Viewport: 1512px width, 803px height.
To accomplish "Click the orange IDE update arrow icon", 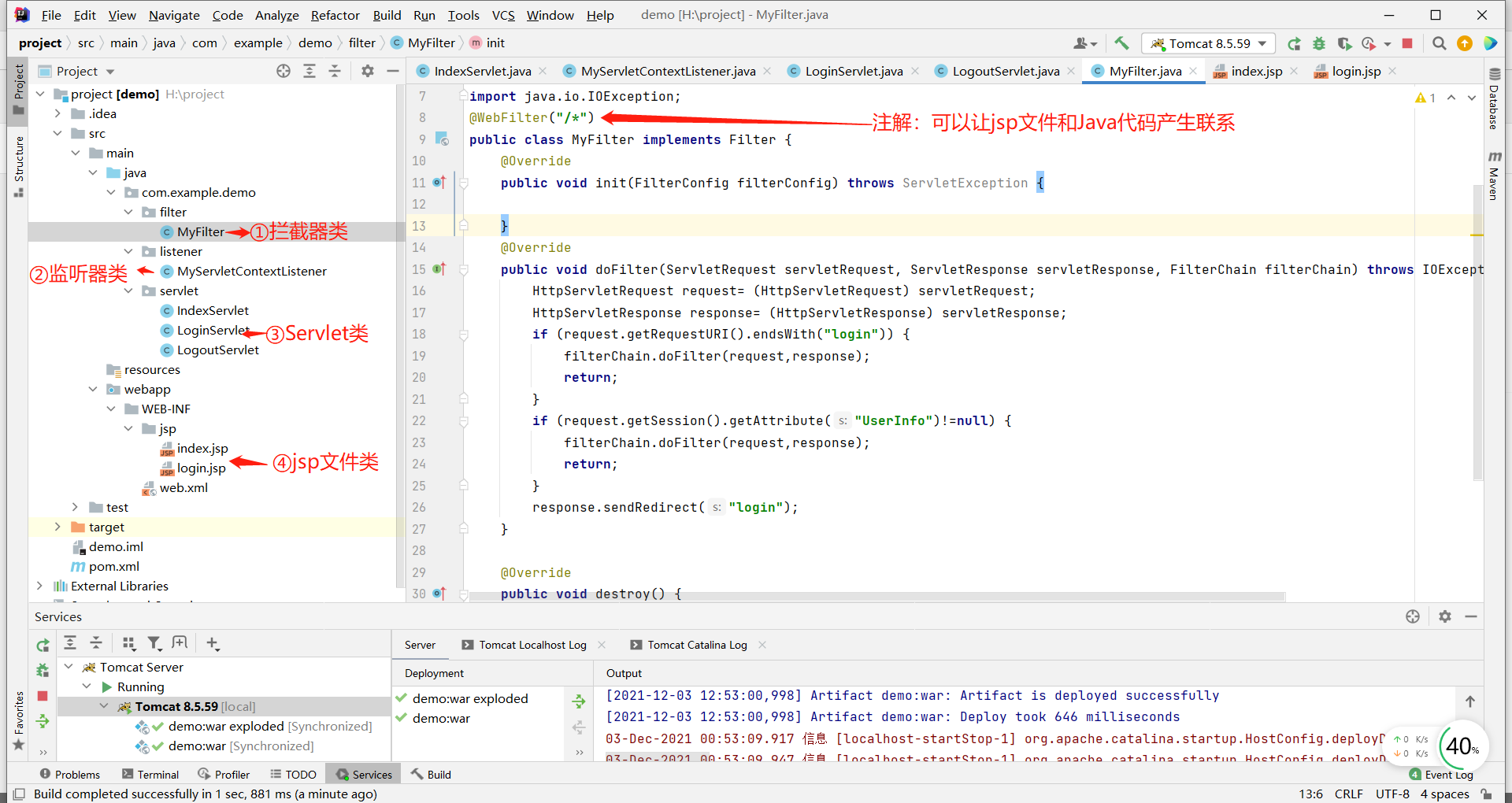I will [1465, 43].
